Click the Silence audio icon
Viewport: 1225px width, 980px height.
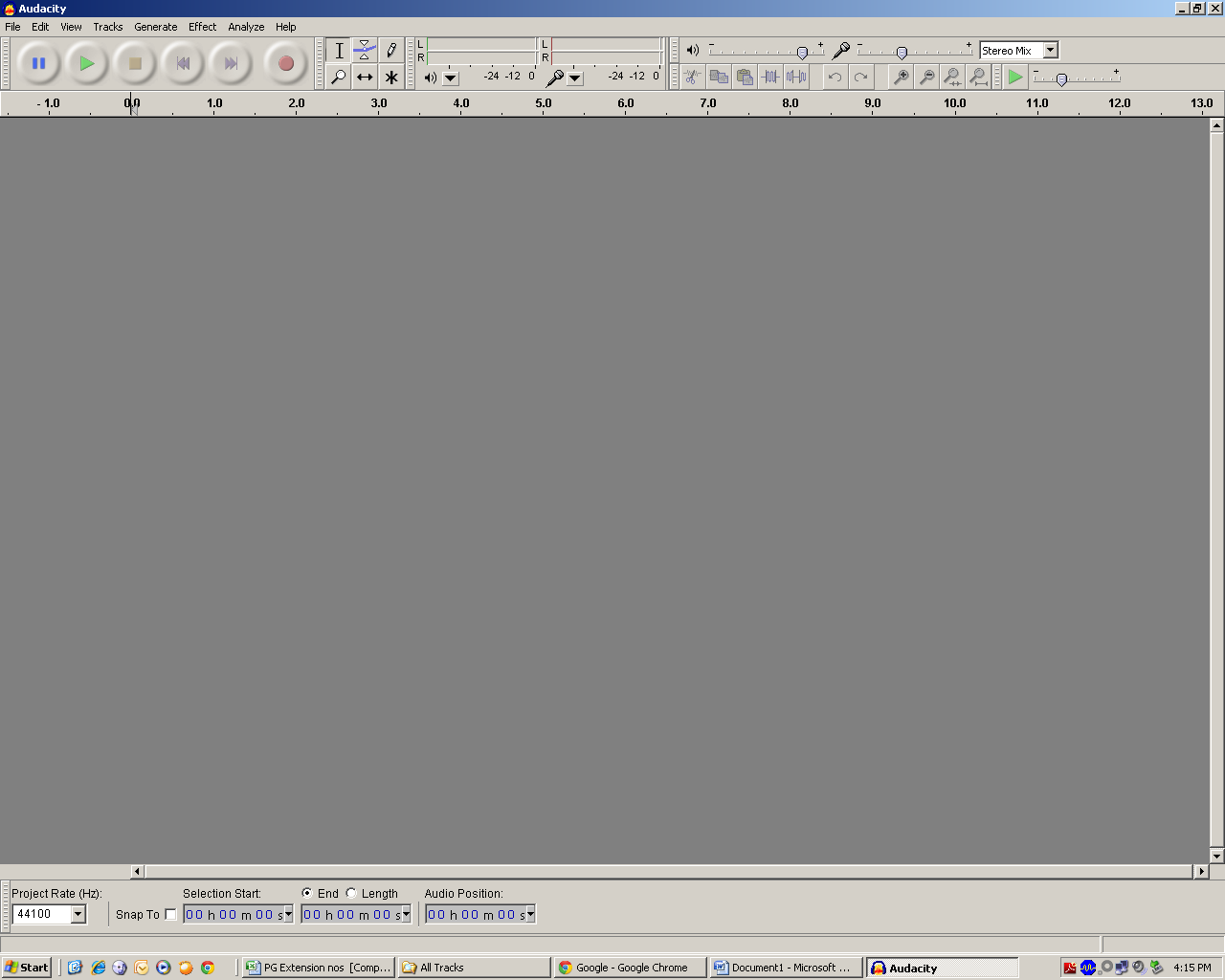click(x=796, y=77)
